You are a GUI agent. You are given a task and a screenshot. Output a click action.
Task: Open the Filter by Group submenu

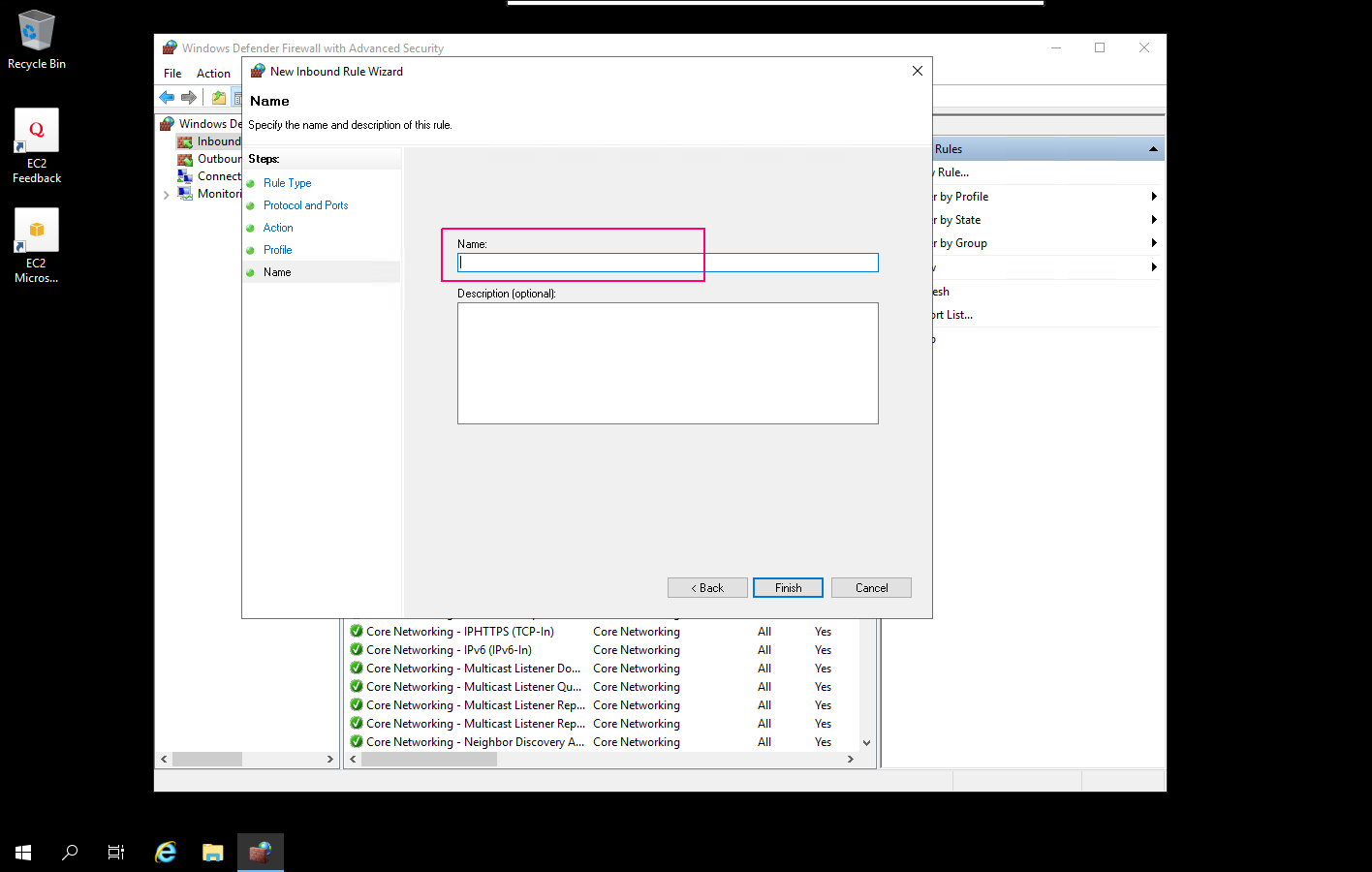coord(1046,243)
